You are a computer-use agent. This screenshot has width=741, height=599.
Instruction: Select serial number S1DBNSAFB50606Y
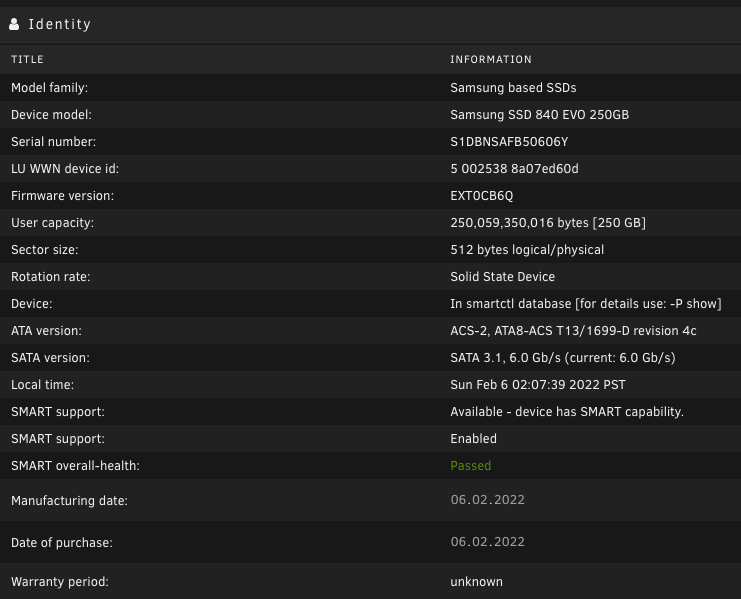(509, 142)
